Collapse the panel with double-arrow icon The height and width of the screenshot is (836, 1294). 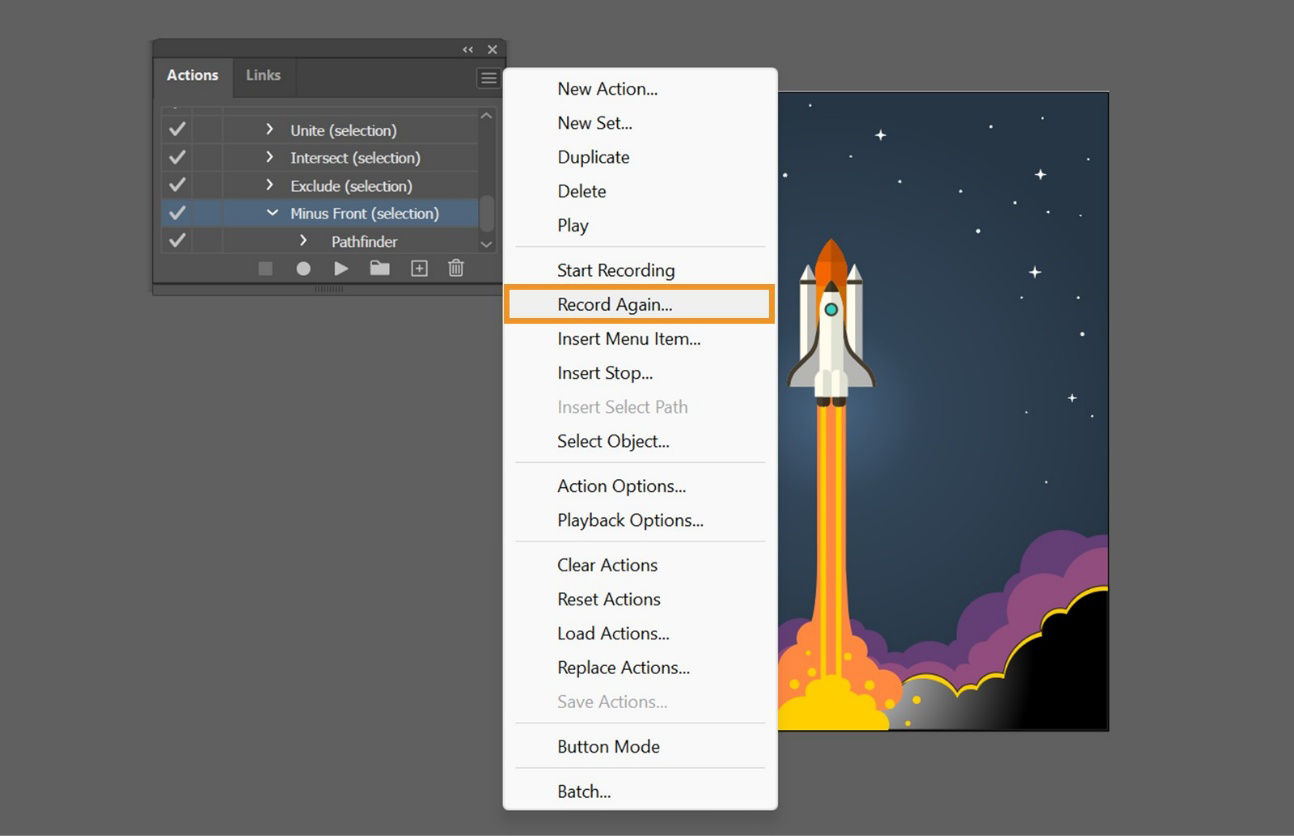[x=466, y=48]
